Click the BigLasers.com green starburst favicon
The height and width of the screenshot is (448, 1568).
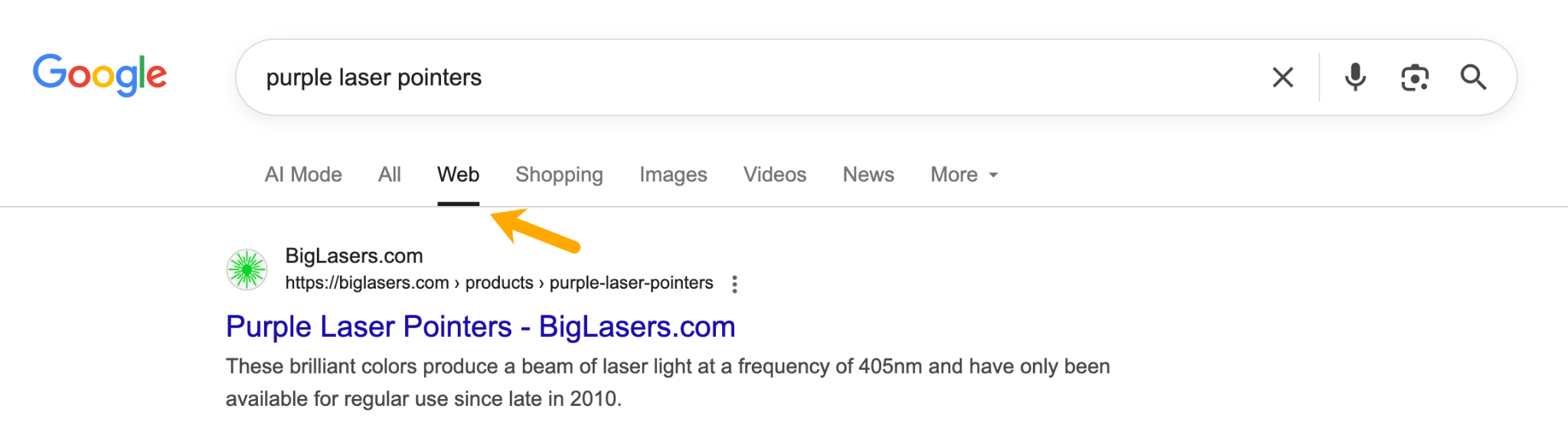click(x=247, y=269)
